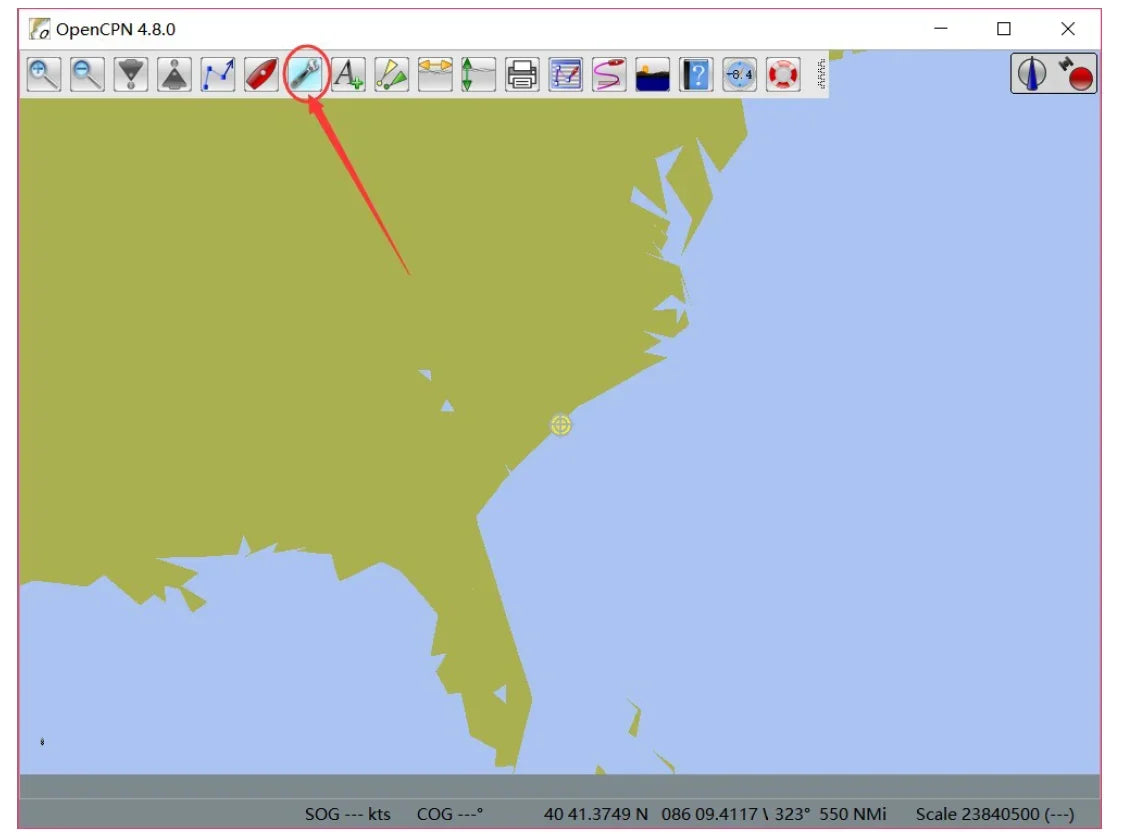Click the toolbar grabber handle
The height and width of the screenshot is (836, 1124).
click(x=821, y=74)
